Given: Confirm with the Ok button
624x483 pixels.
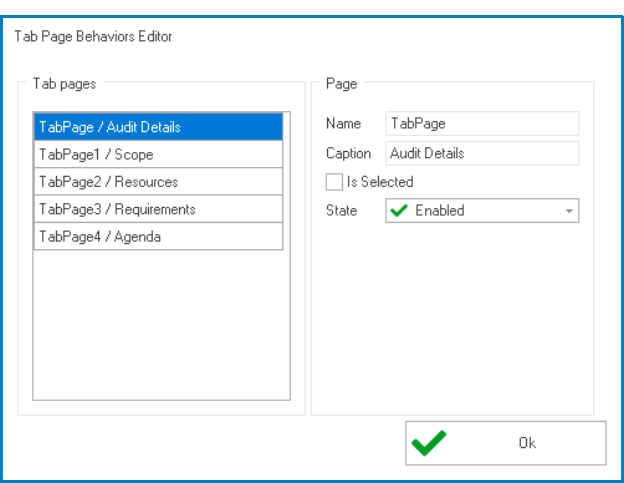Looking at the screenshot, I should pos(506,443).
